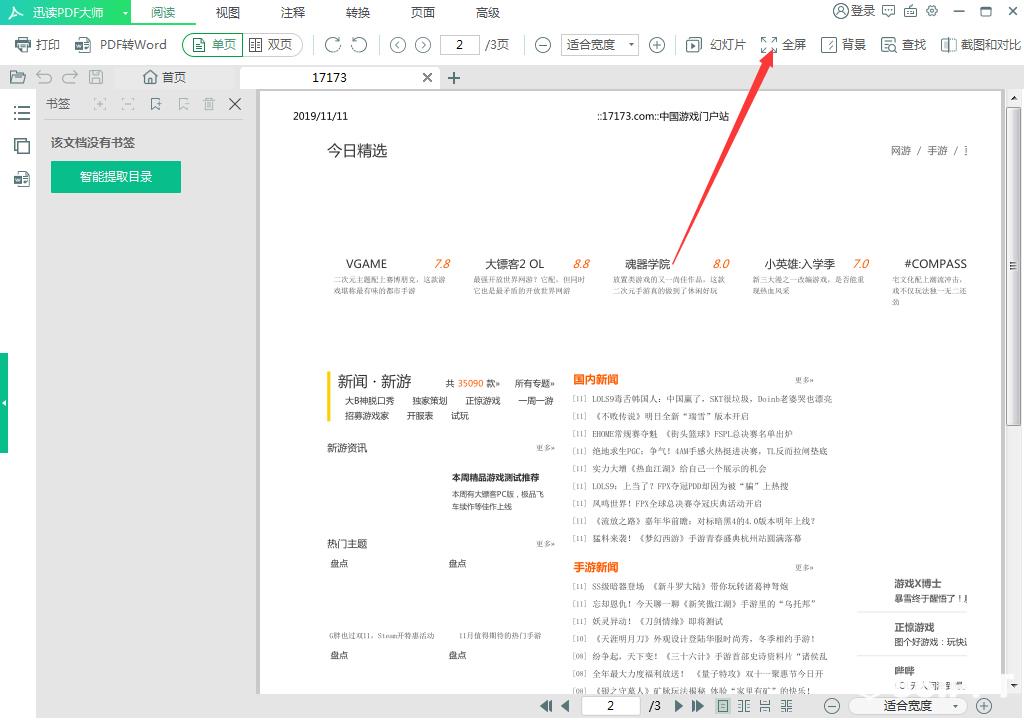Go to next page in top toolbar
Screen dimensions: 1024x720
point(423,44)
